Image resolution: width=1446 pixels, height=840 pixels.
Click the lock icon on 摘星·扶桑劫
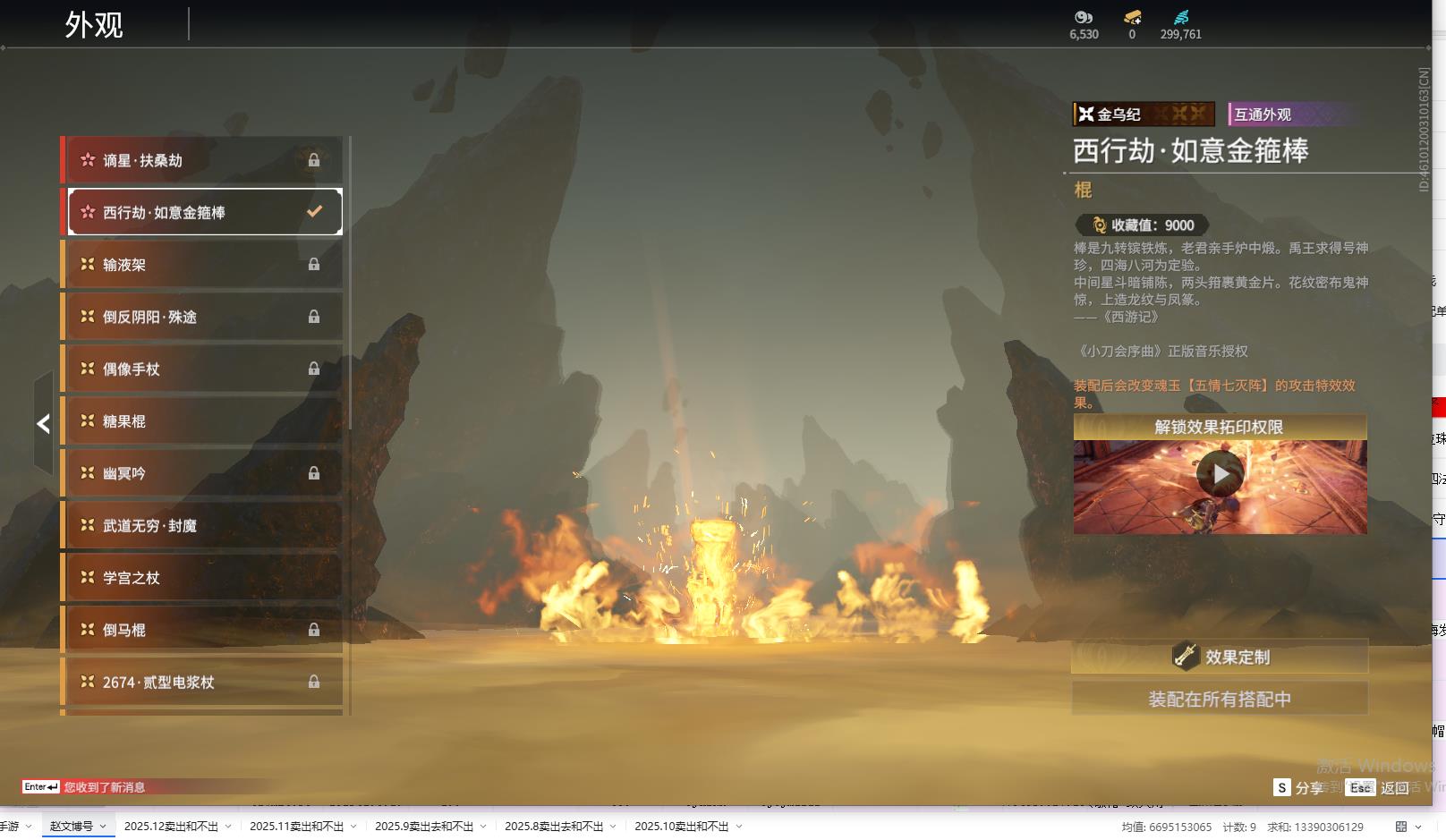[x=314, y=160]
